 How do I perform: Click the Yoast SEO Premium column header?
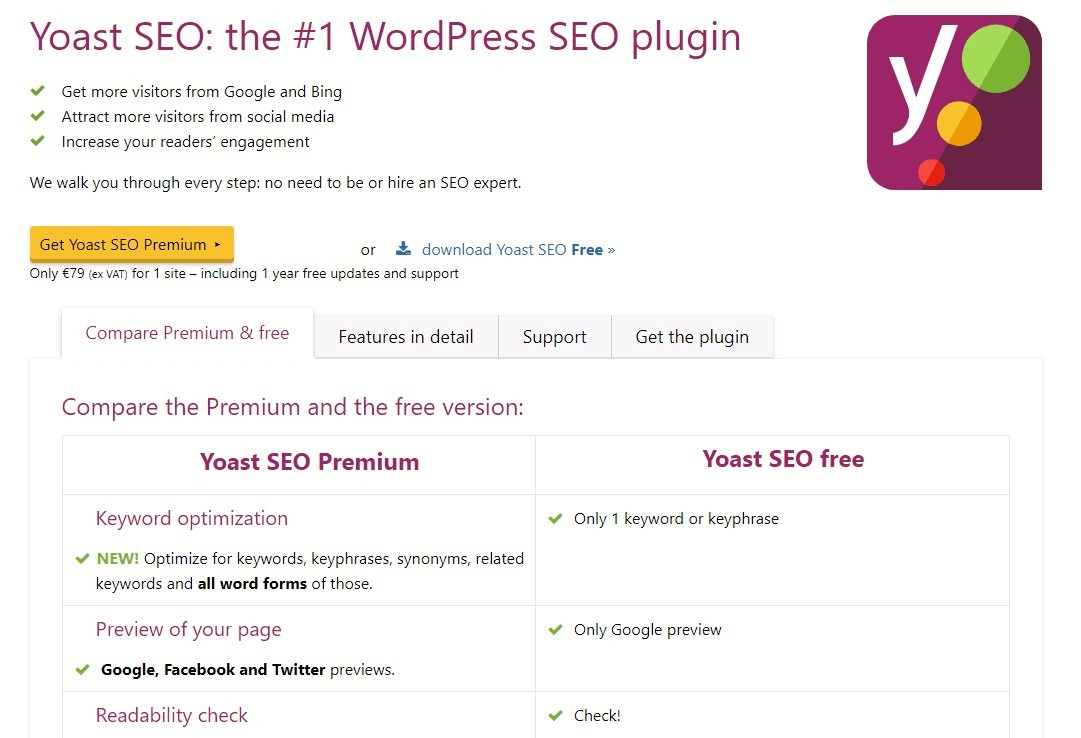coord(309,462)
